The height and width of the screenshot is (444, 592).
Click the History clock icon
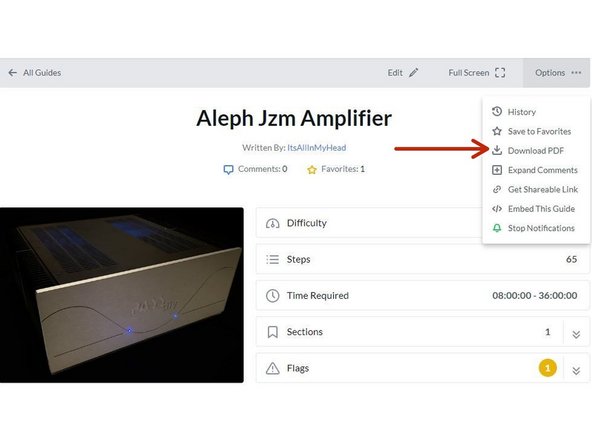[497, 111]
